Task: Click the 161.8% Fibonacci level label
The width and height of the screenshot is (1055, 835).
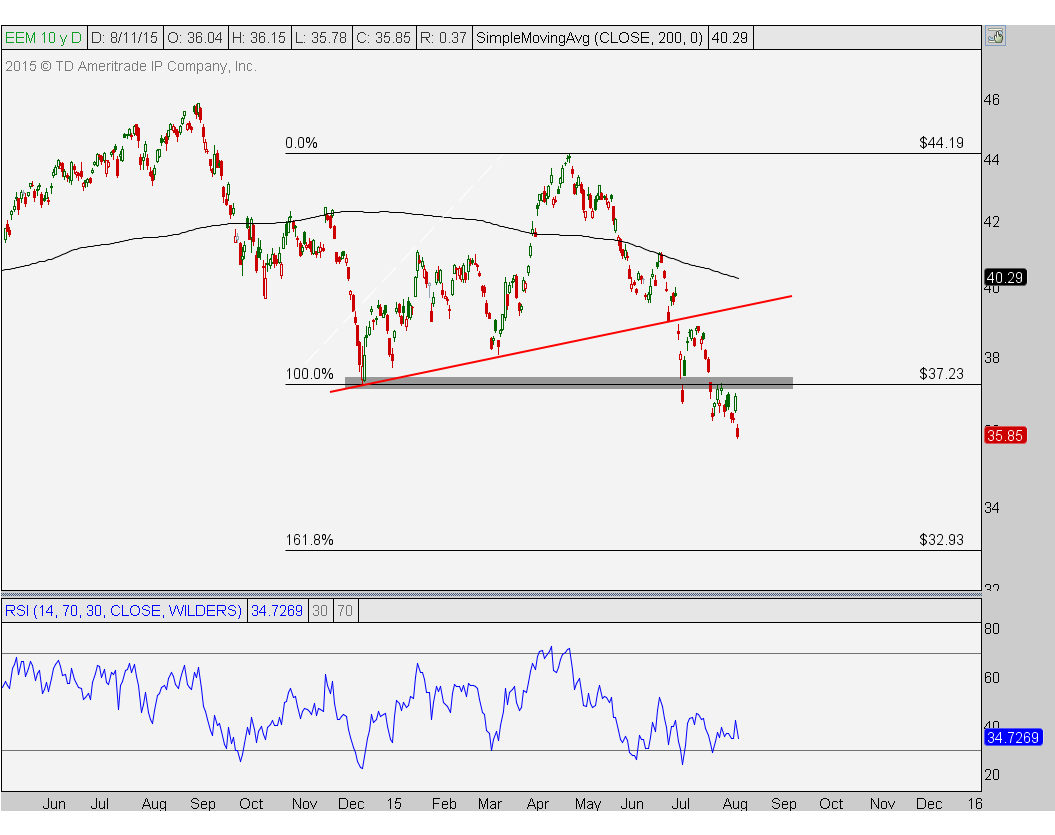Action: point(310,540)
